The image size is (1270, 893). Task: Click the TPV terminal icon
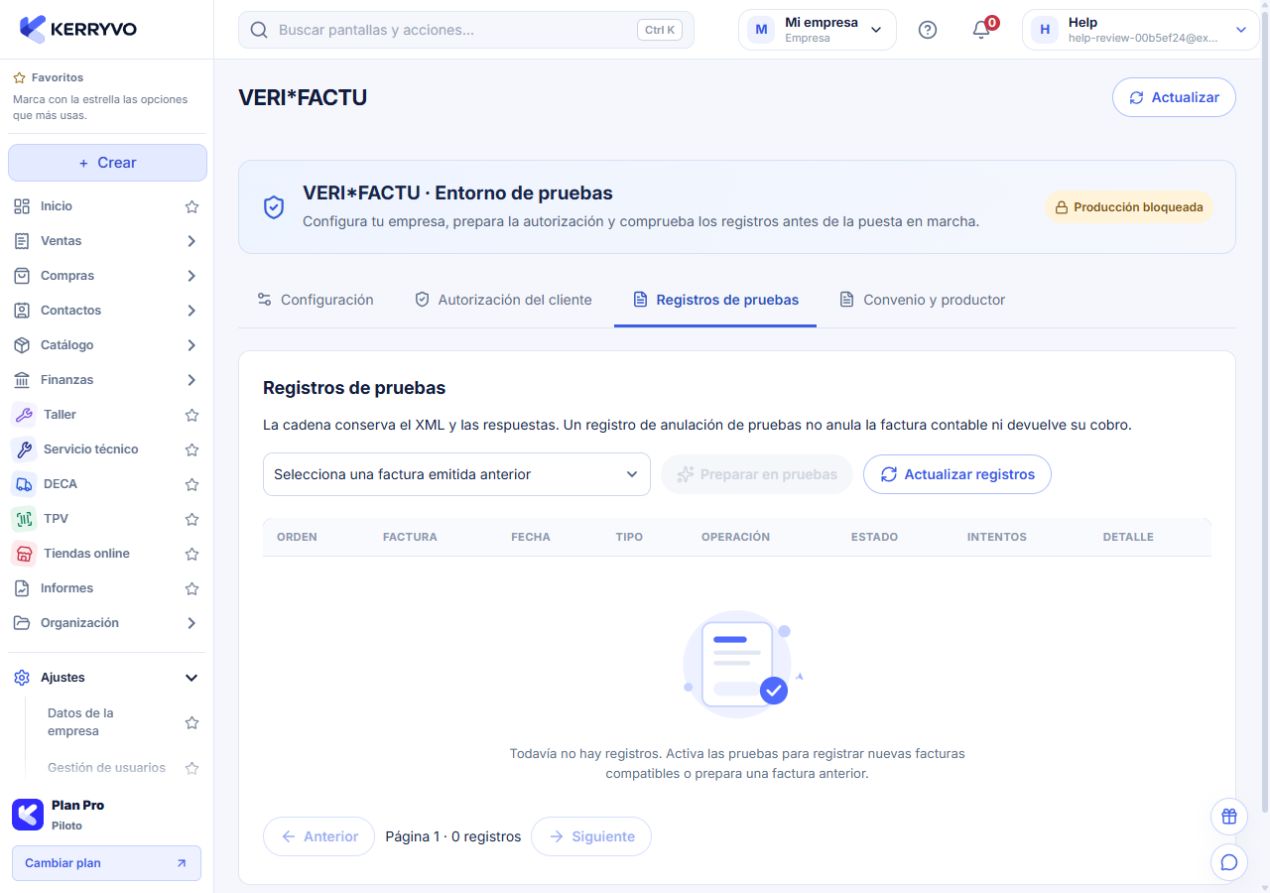(23, 519)
